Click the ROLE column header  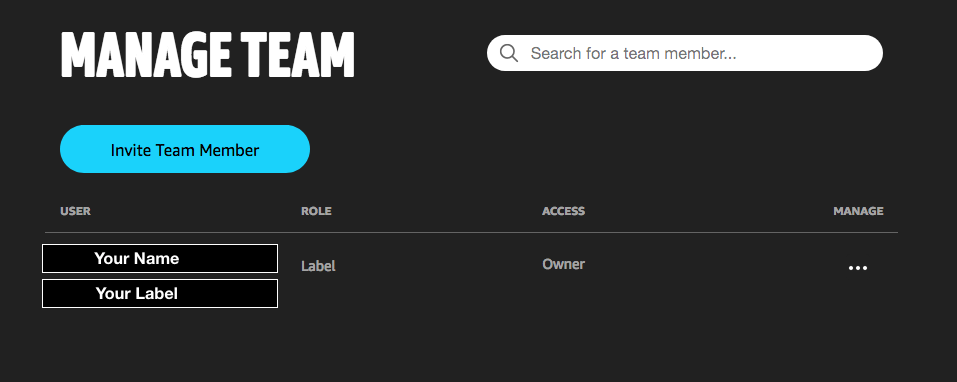click(x=316, y=211)
